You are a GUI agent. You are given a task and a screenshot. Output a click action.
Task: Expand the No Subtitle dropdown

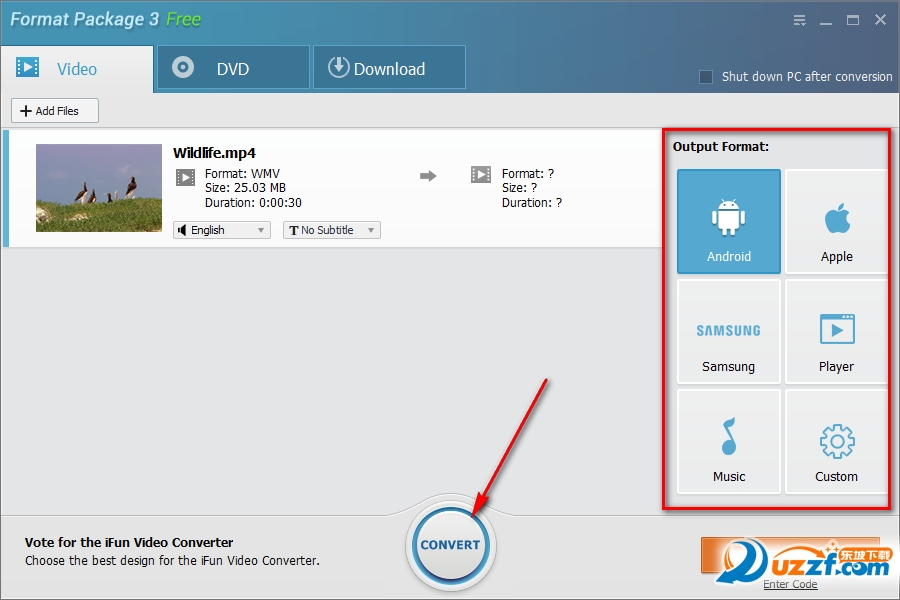tap(332, 230)
